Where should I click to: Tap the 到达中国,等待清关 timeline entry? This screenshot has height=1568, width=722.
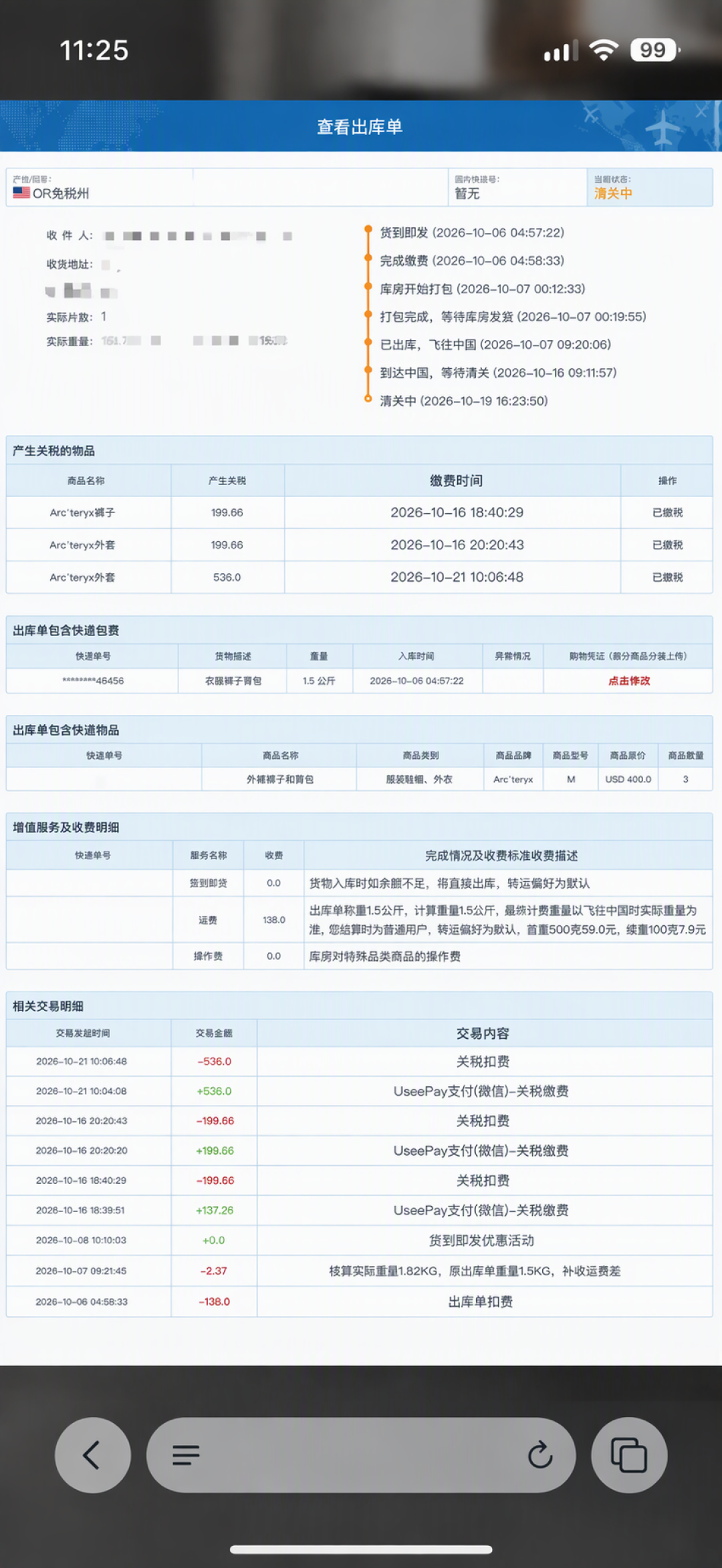pos(498,373)
